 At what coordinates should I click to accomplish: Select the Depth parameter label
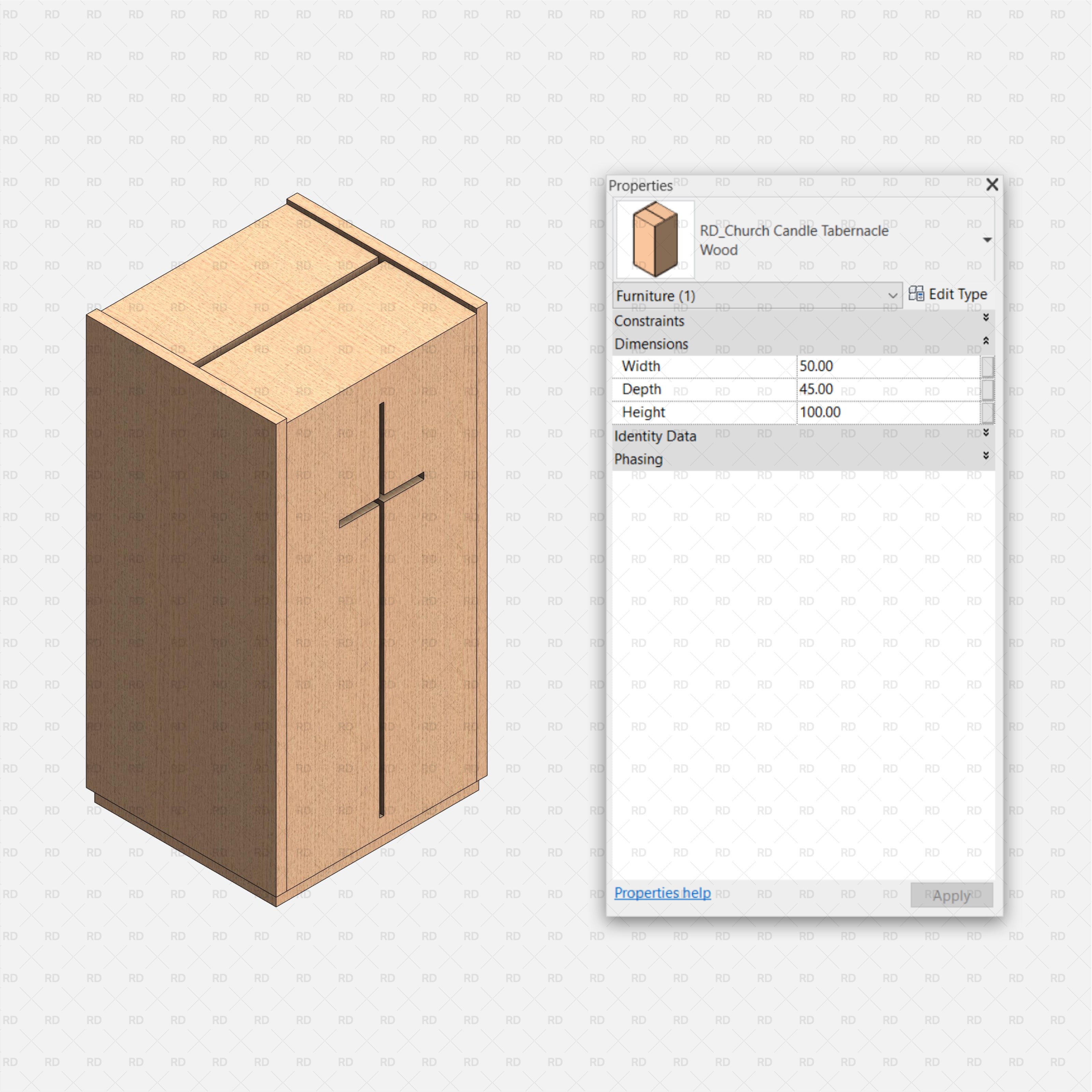[x=641, y=389]
